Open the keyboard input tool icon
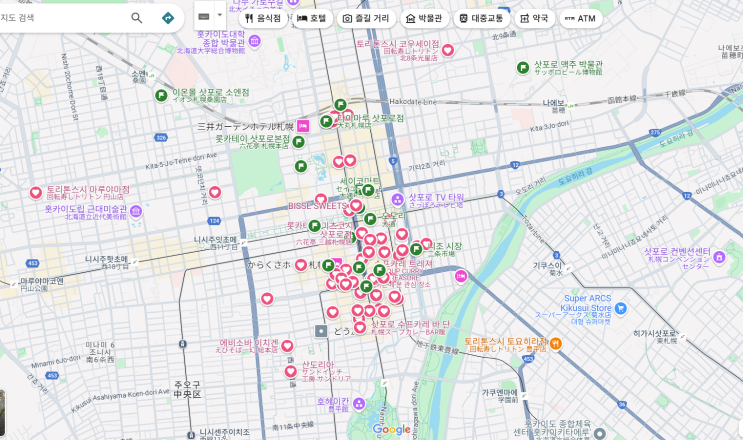743x440 pixels. coord(204,16)
